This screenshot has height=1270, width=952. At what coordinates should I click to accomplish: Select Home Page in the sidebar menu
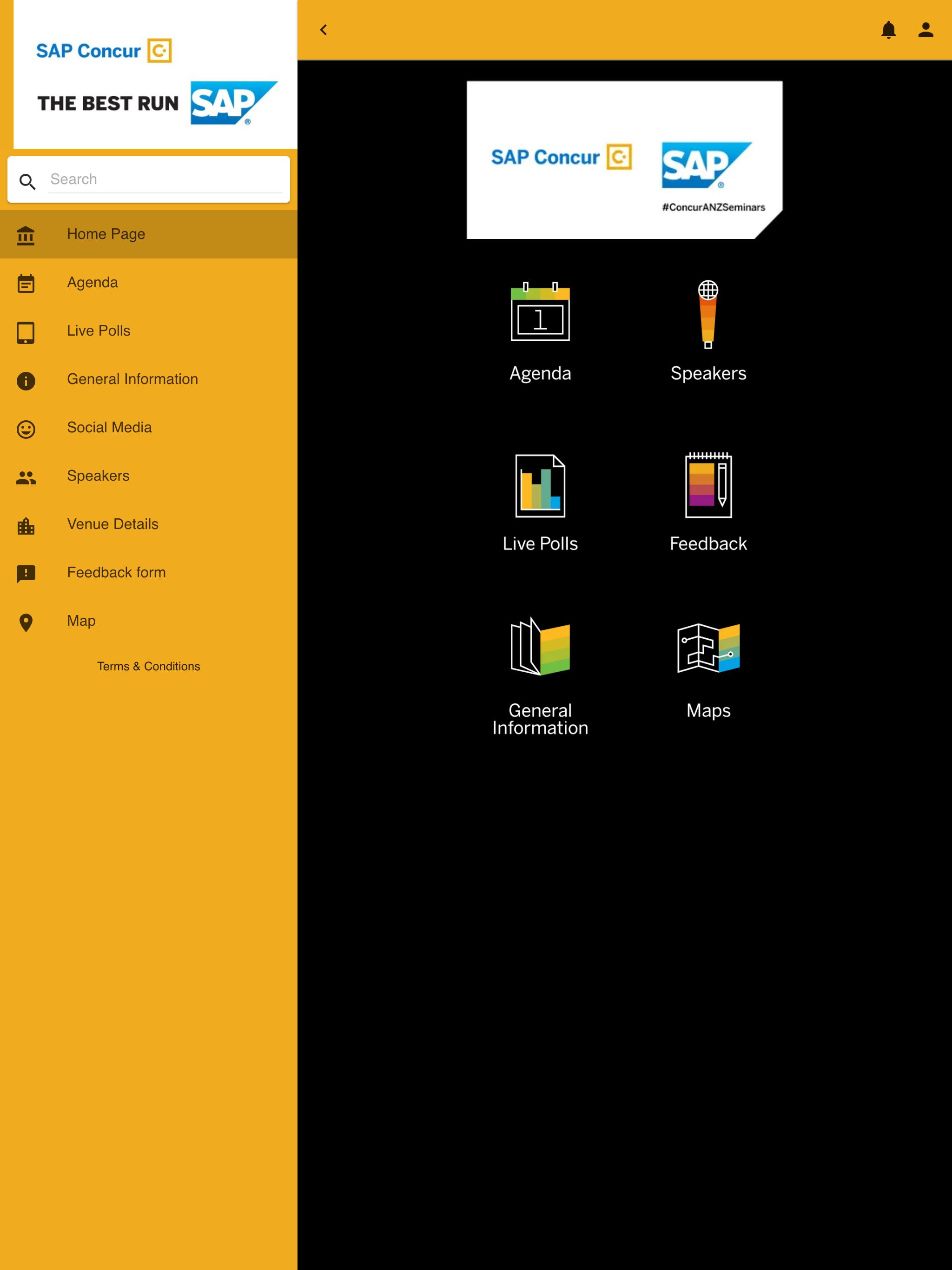149,234
